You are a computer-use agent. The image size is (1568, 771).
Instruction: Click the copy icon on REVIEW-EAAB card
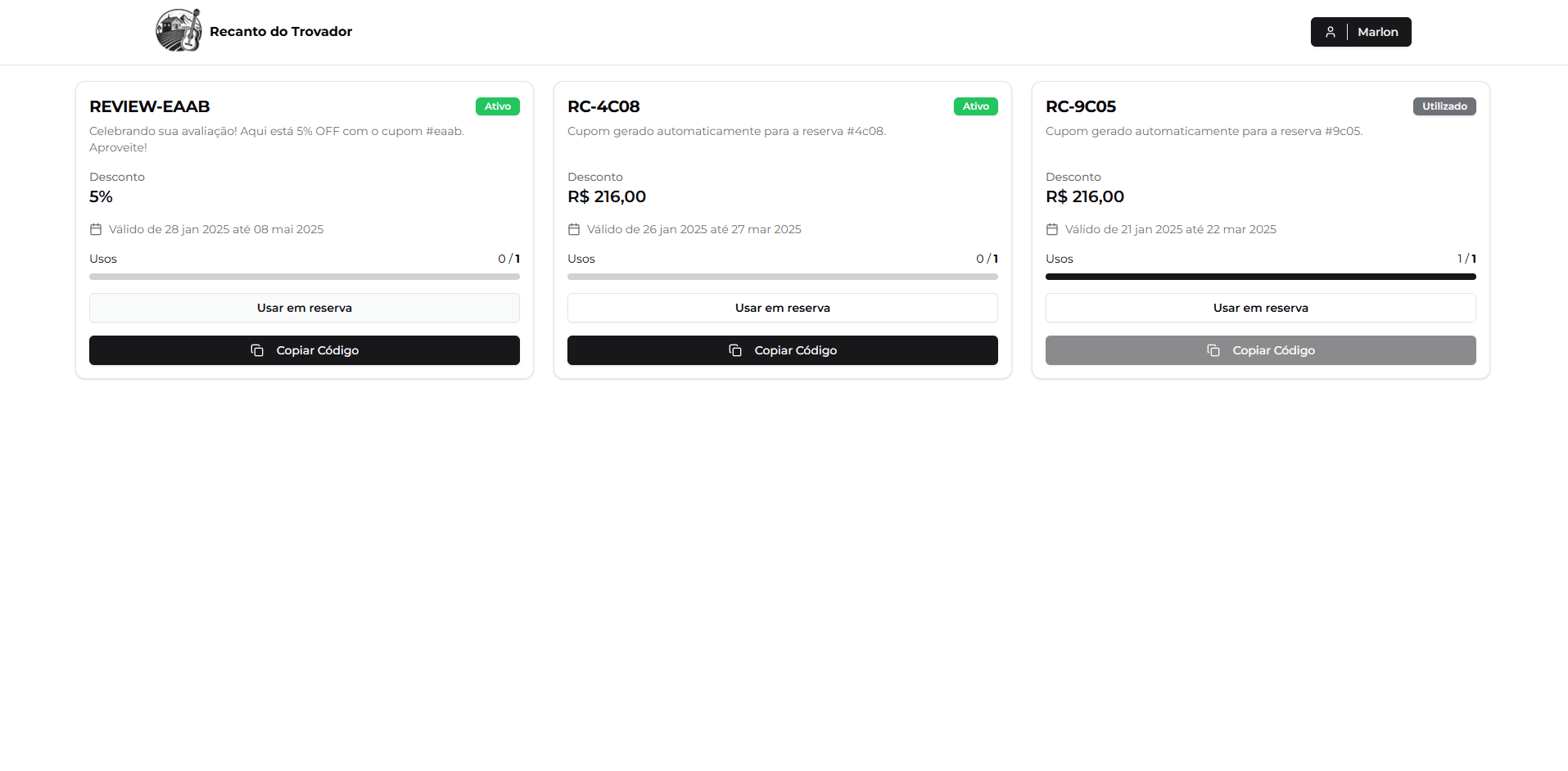[257, 350]
